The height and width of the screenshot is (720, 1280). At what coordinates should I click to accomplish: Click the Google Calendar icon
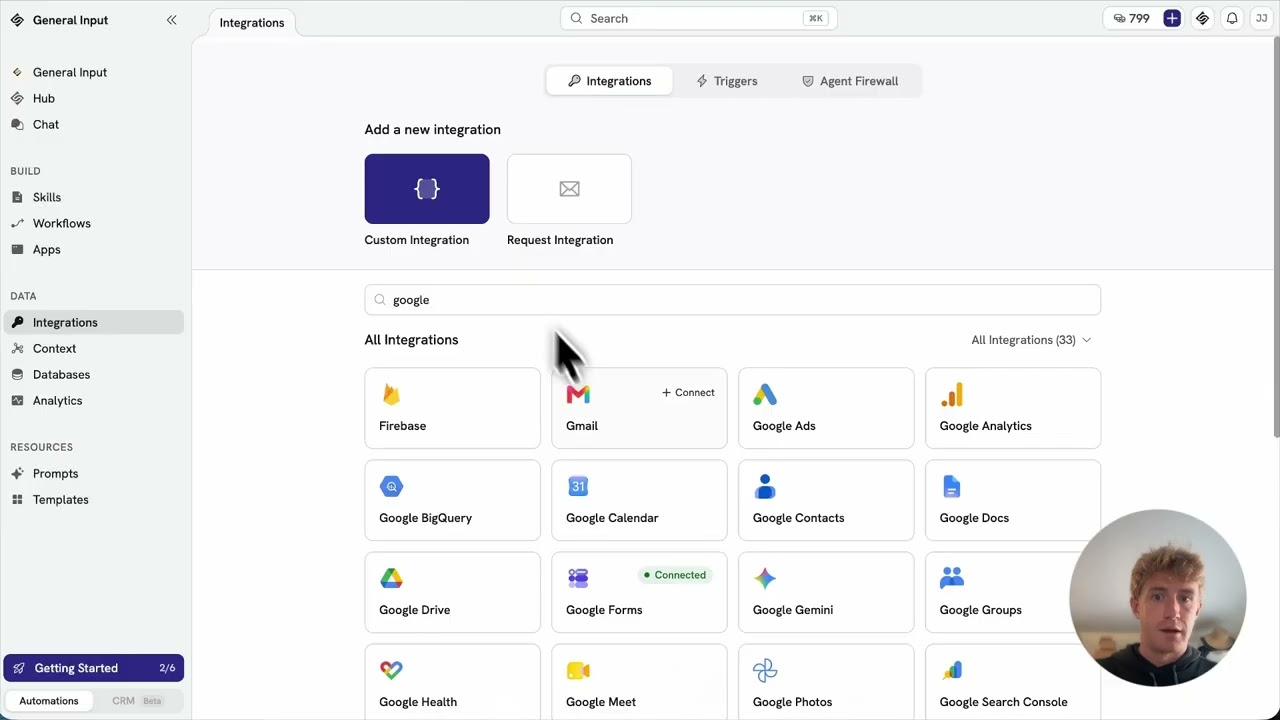point(578,486)
